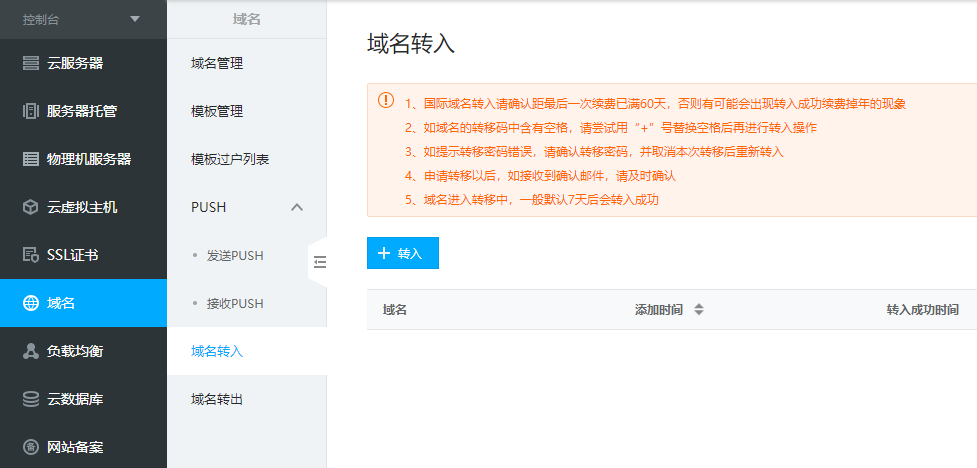
Task: Open the 控制台 dropdown menu
Action: tap(135, 19)
